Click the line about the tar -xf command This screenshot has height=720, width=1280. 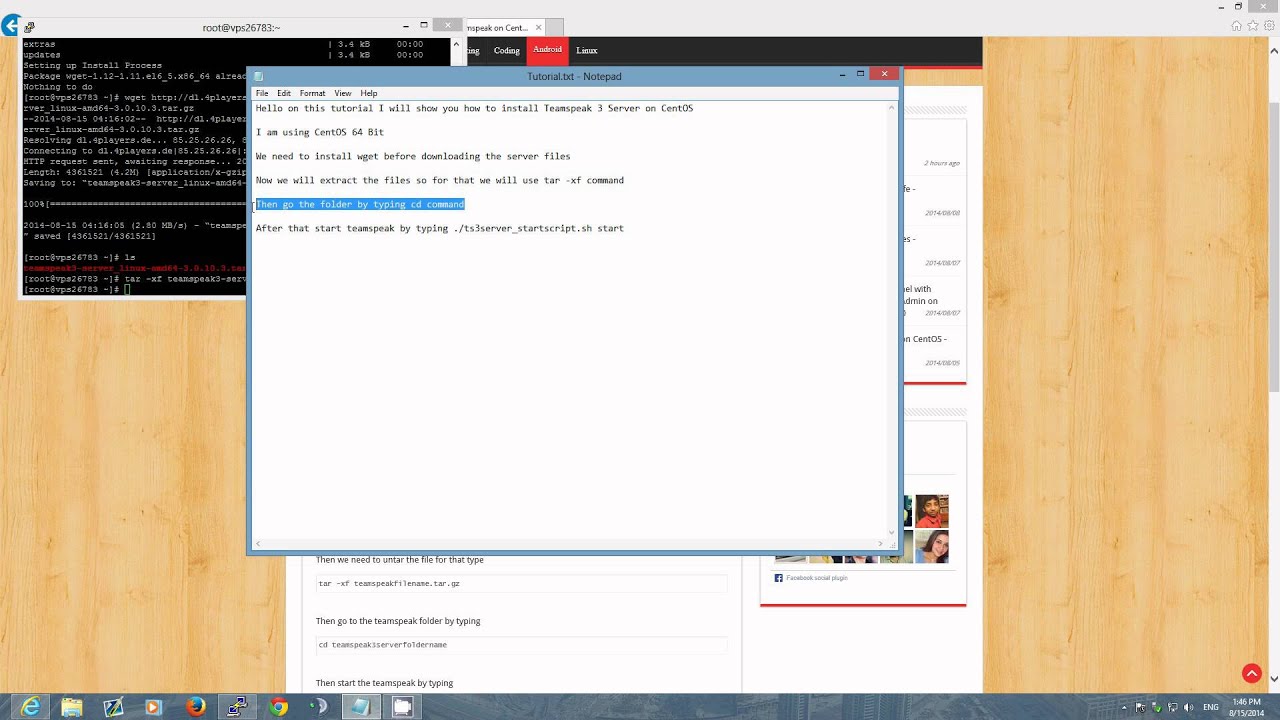click(x=439, y=180)
